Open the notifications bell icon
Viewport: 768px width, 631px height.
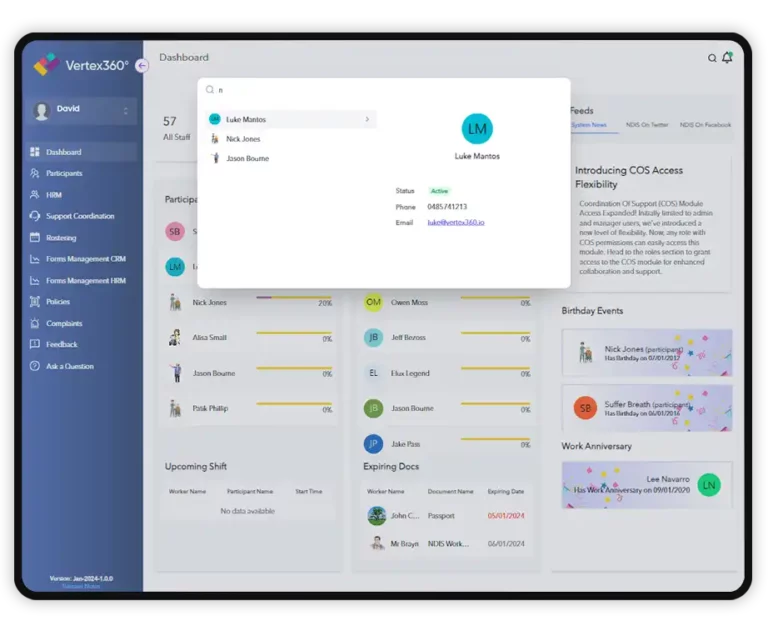(727, 58)
